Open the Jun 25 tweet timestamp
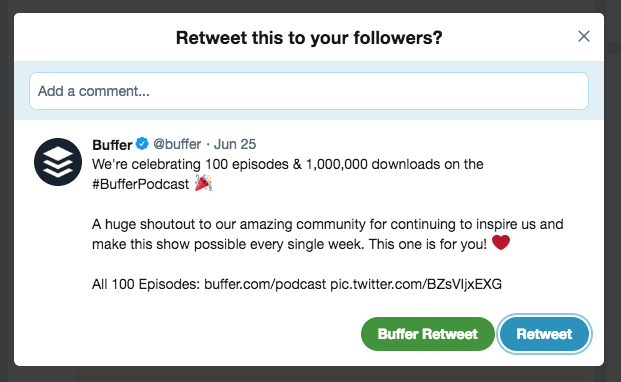Viewport: 621px width, 382px height. [235, 144]
